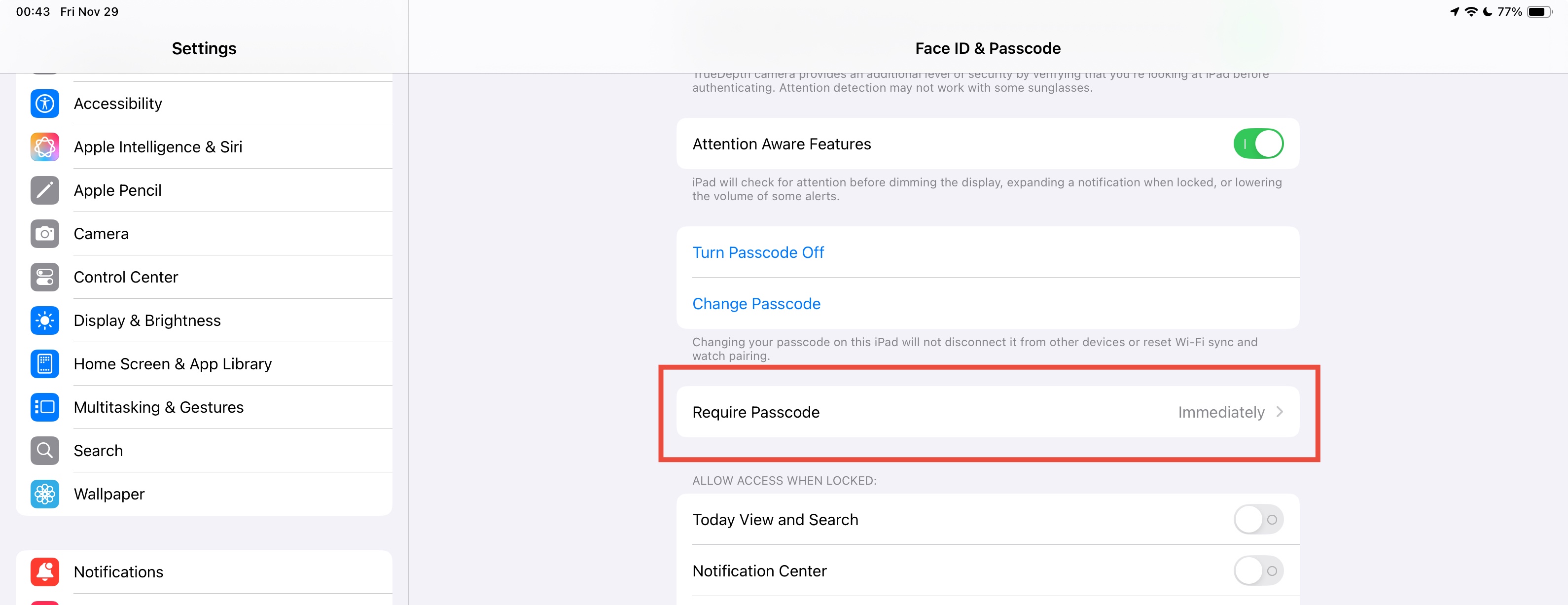Enable Today View and Search toggle
This screenshot has width=1568, height=605.
(x=1257, y=519)
